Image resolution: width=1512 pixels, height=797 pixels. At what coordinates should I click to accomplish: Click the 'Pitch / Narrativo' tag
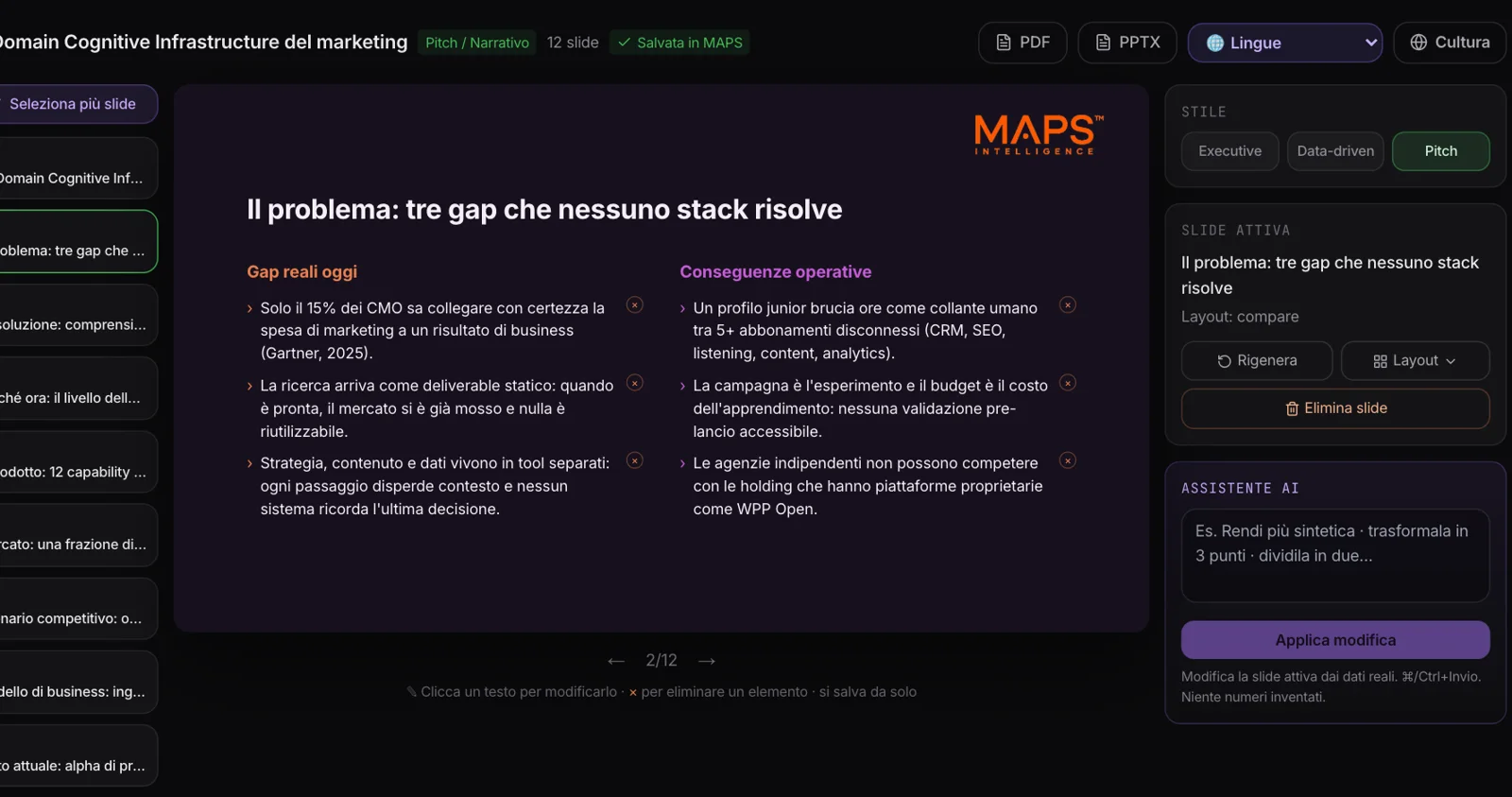click(x=477, y=43)
